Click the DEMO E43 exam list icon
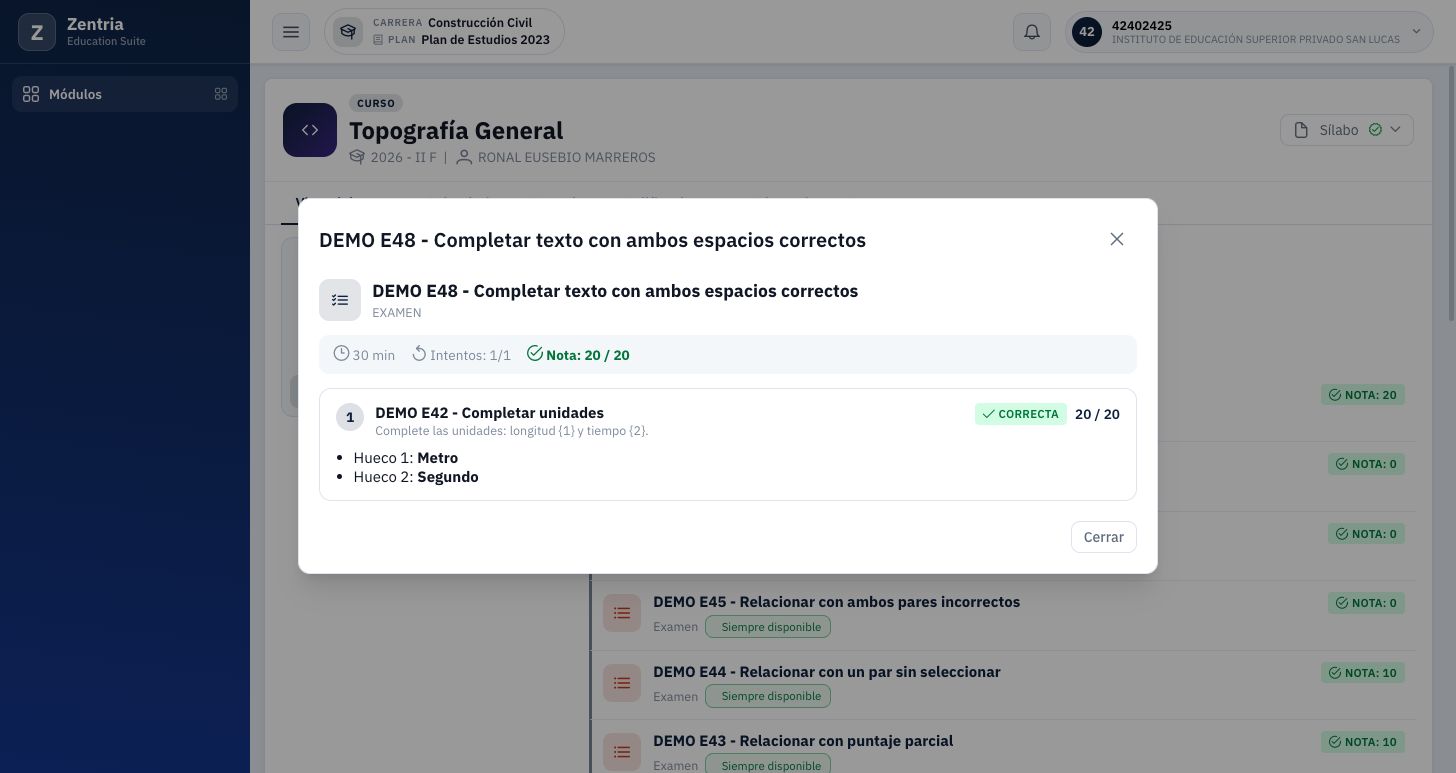The image size is (1456, 773). tap(622, 752)
